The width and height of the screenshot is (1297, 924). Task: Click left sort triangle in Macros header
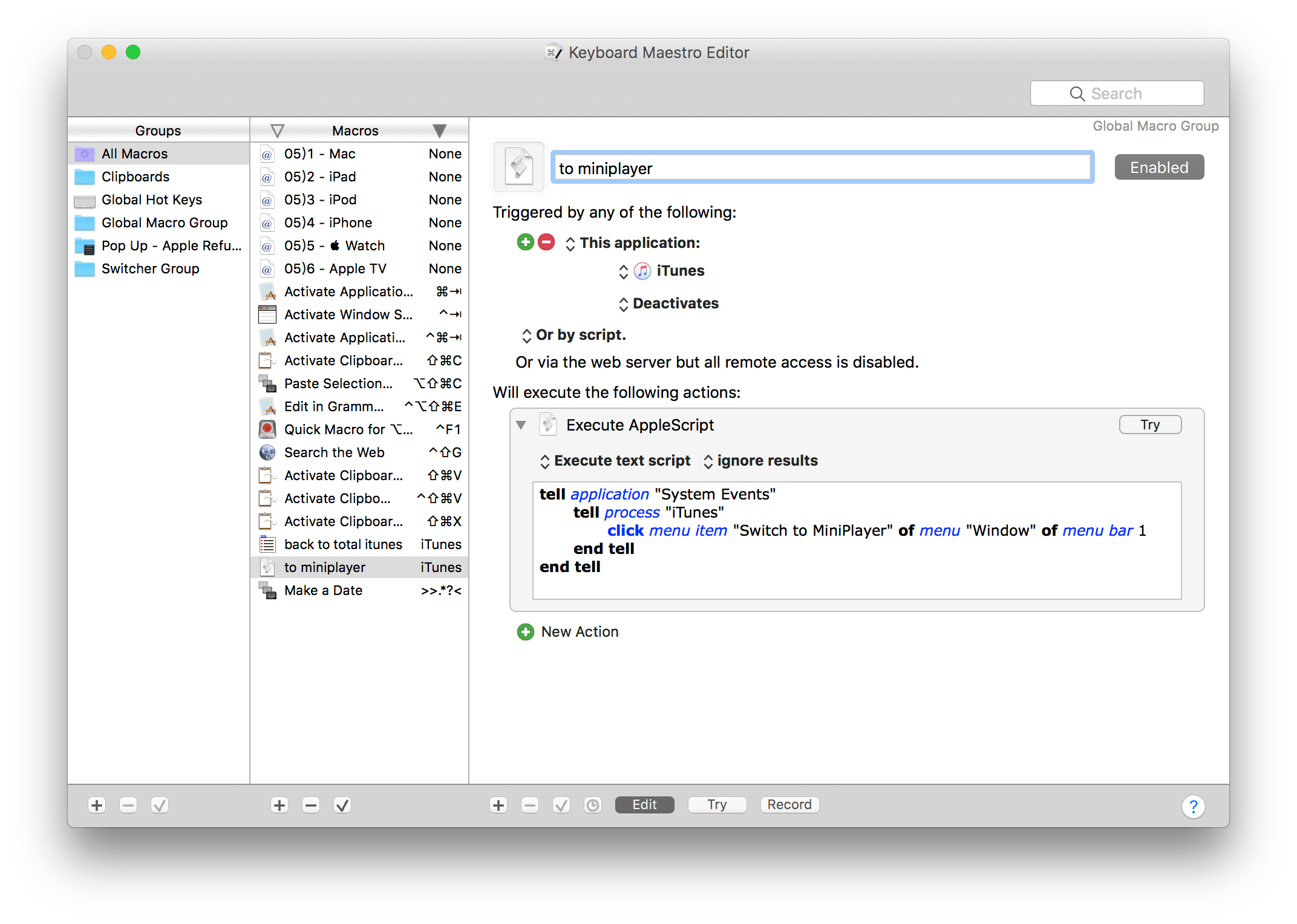(x=278, y=131)
